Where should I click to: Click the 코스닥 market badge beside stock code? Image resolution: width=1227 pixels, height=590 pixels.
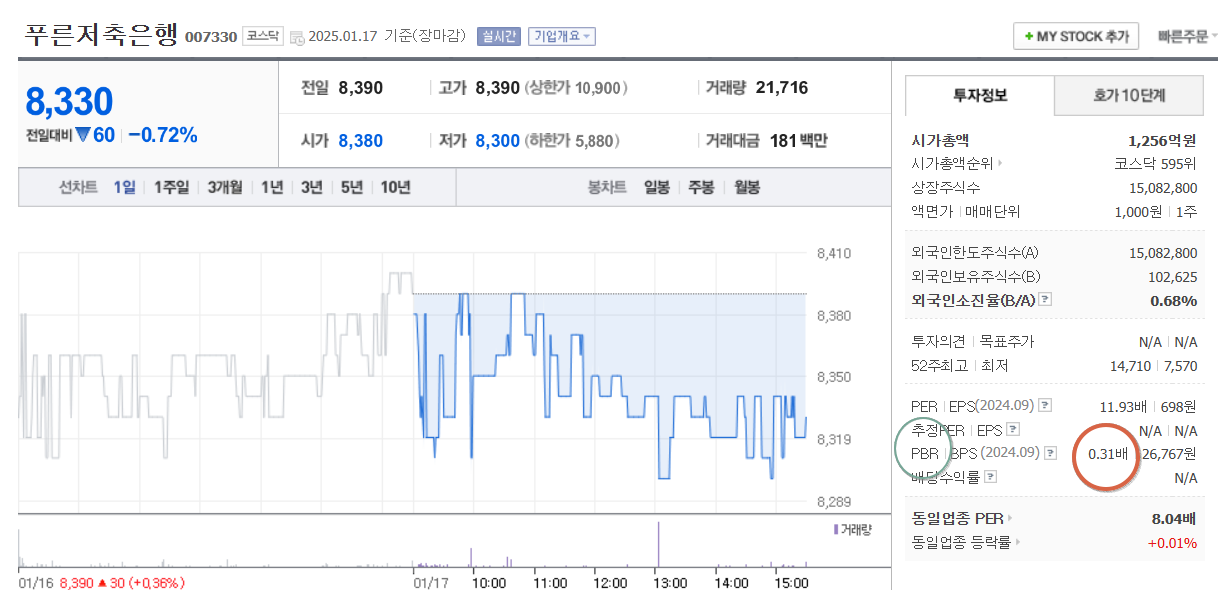pyautogui.click(x=263, y=36)
